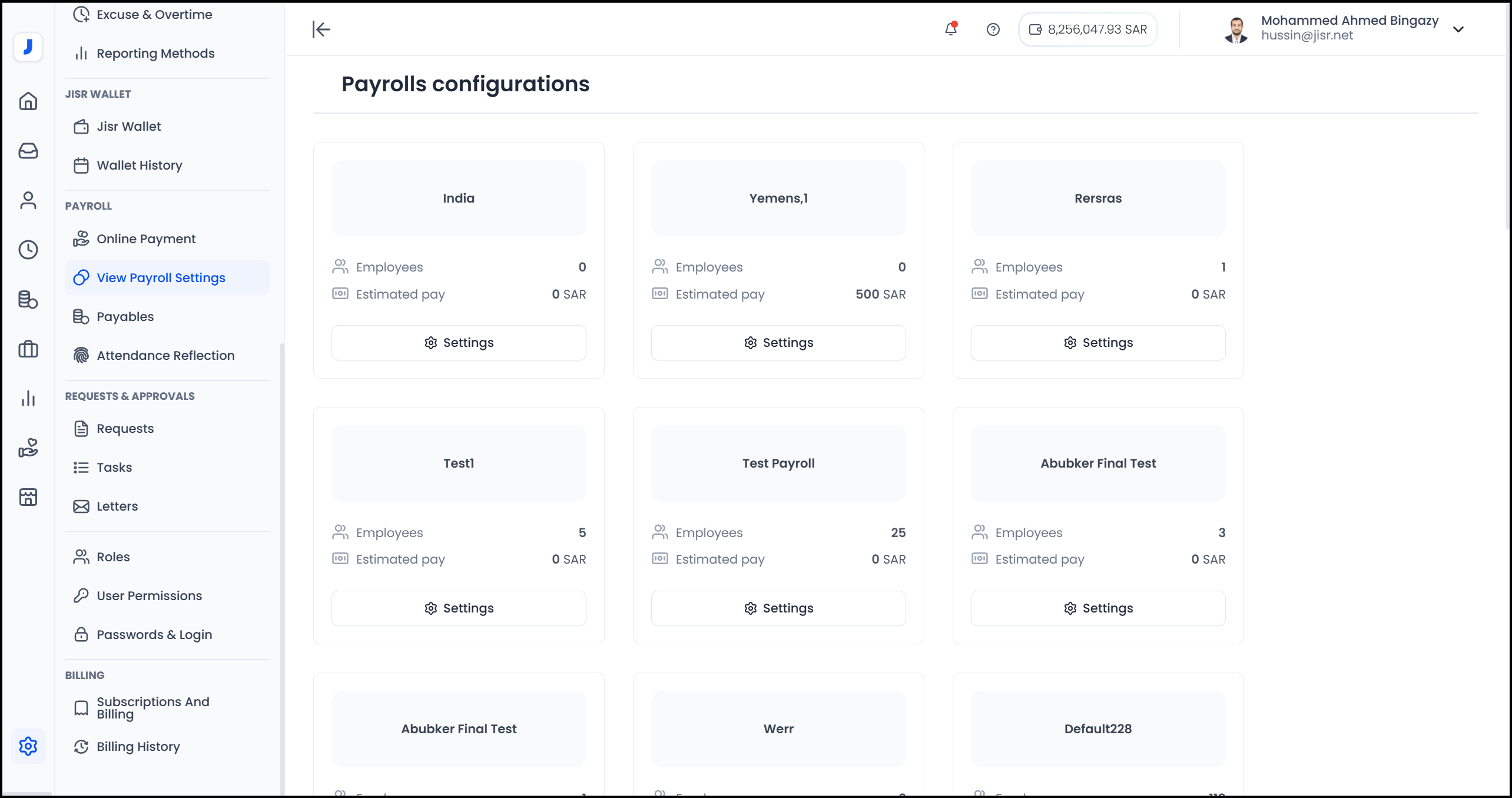The width and height of the screenshot is (1512, 798).
Task: Click the Rersras payroll card header
Action: point(1098,198)
